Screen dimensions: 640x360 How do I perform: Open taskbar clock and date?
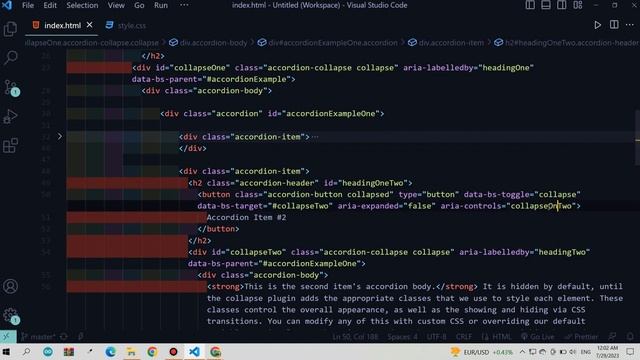pyautogui.click(x=607, y=352)
